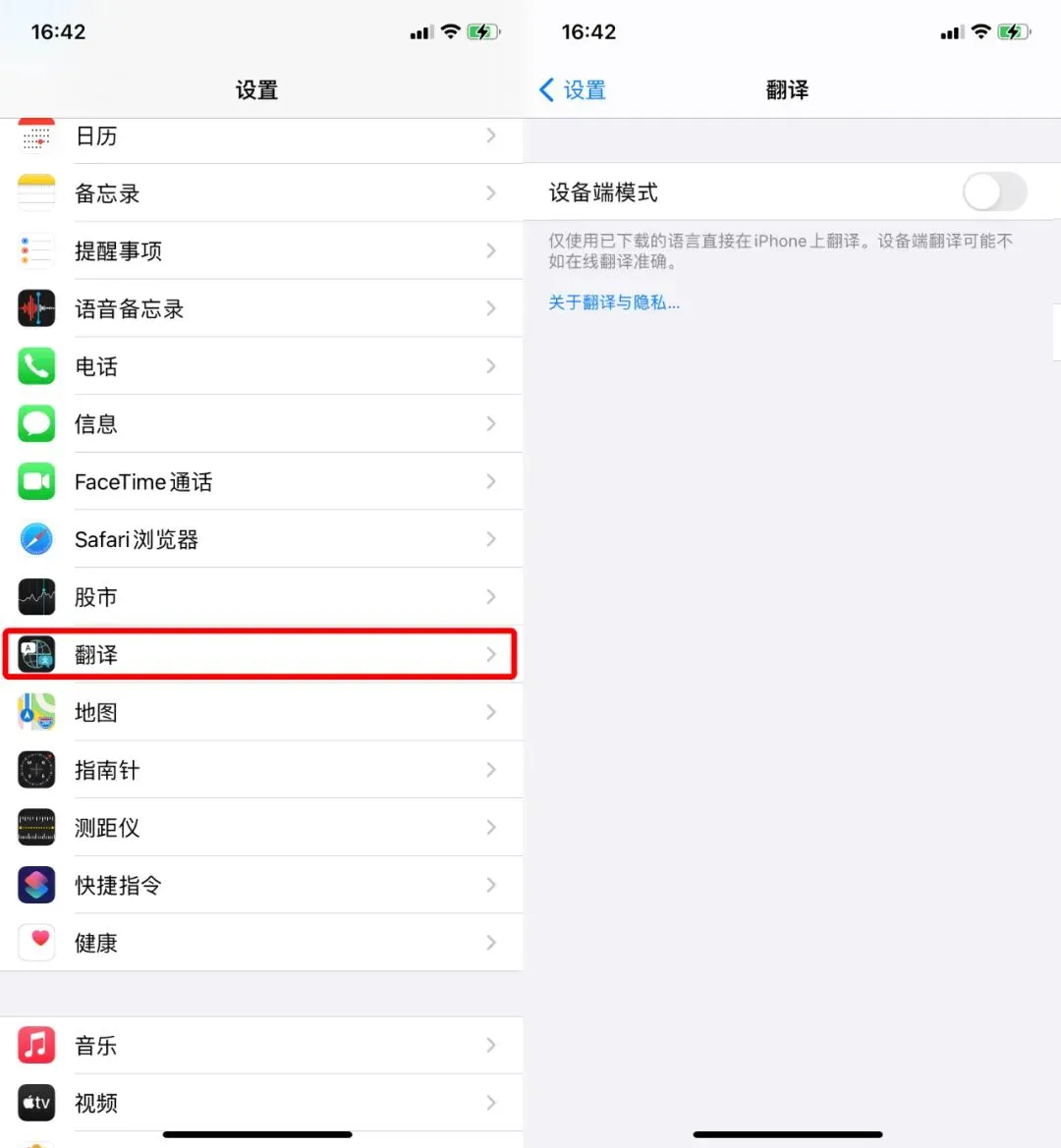Open the 地图 Maps settings entry
The height and width of the screenshot is (1148, 1061).
pos(261,712)
